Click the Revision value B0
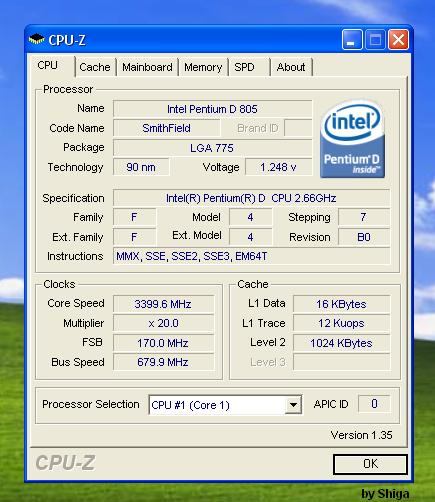The image size is (435, 502). [x=364, y=237]
